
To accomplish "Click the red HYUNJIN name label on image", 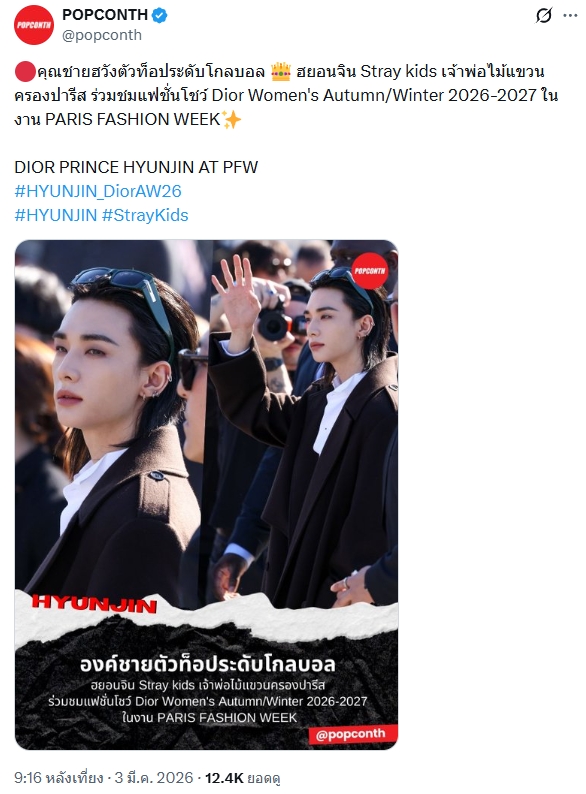I will pos(94,603).
